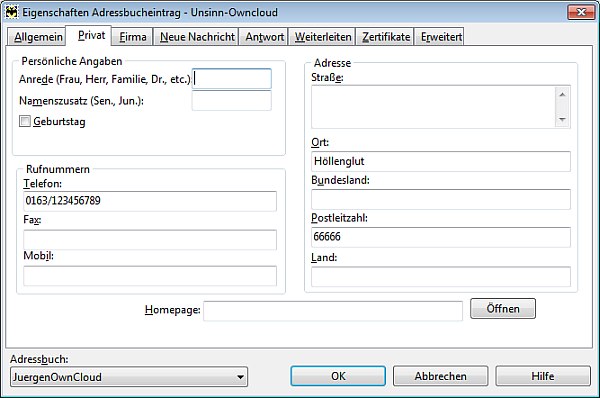
Task: Go to the Zertifikate tab
Action: [x=386, y=37]
